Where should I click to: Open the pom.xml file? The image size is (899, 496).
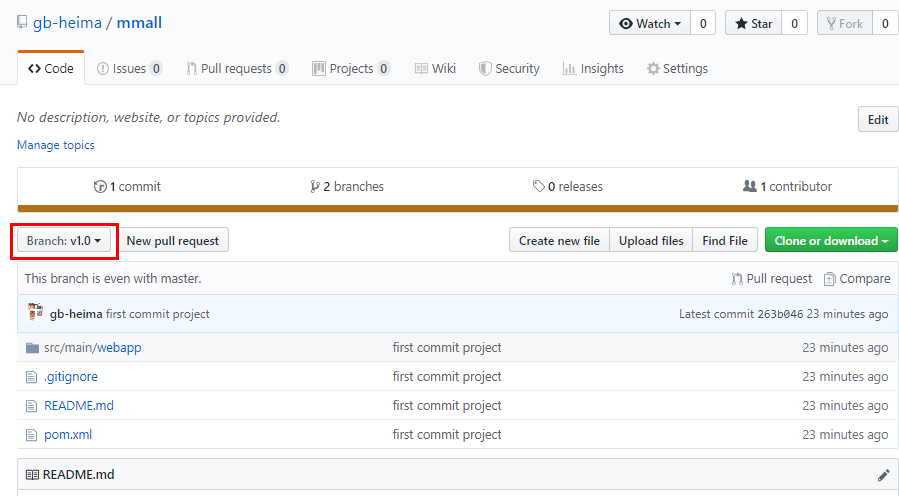tap(68, 435)
